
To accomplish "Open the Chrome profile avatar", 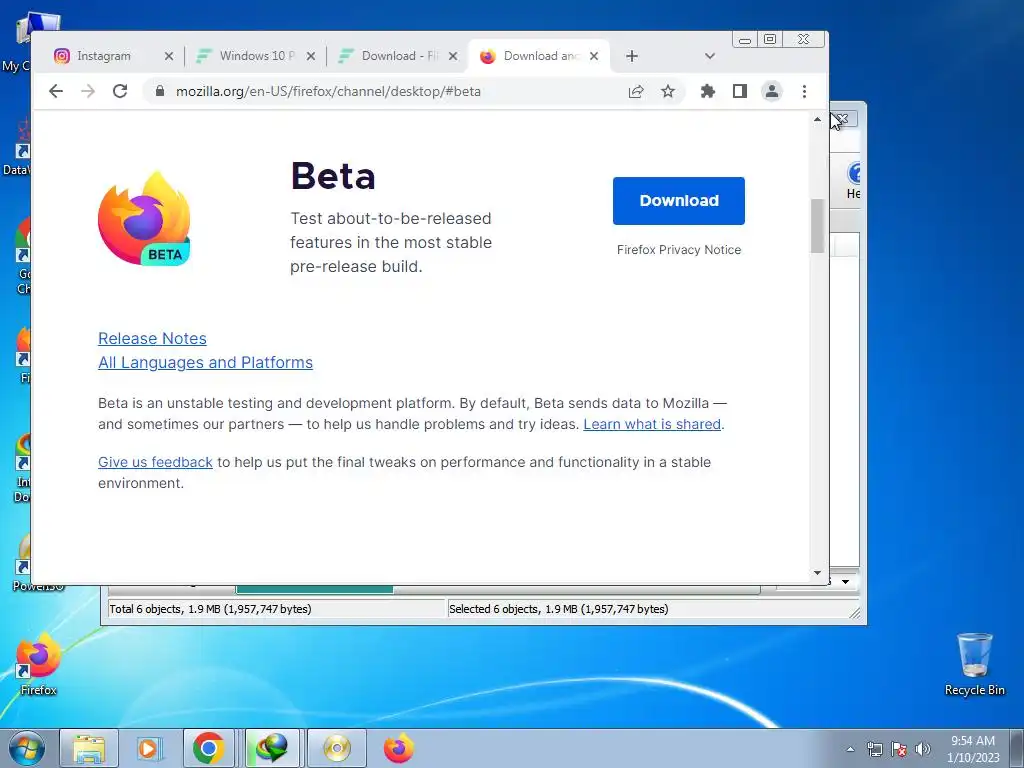I will [x=772, y=91].
